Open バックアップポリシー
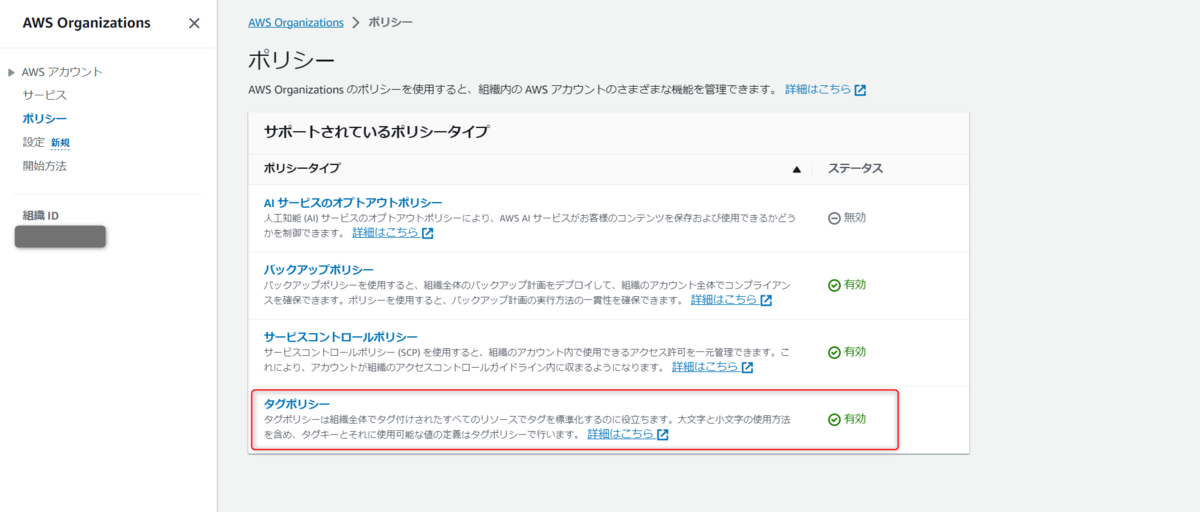This screenshot has height=512, width=1200. tap(319, 270)
